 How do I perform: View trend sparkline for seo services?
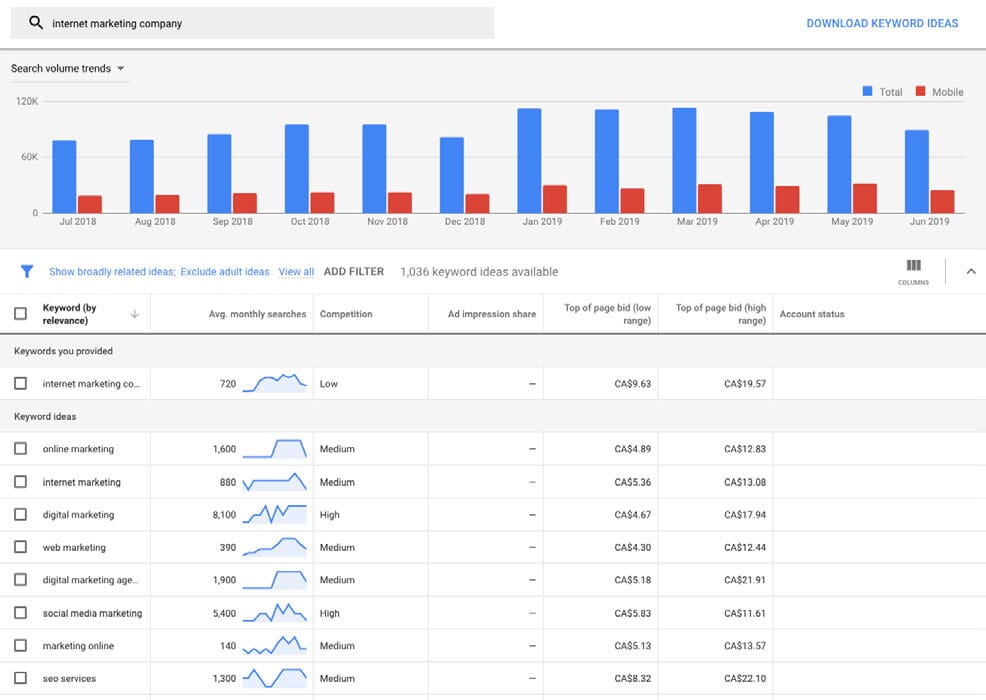[275, 678]
